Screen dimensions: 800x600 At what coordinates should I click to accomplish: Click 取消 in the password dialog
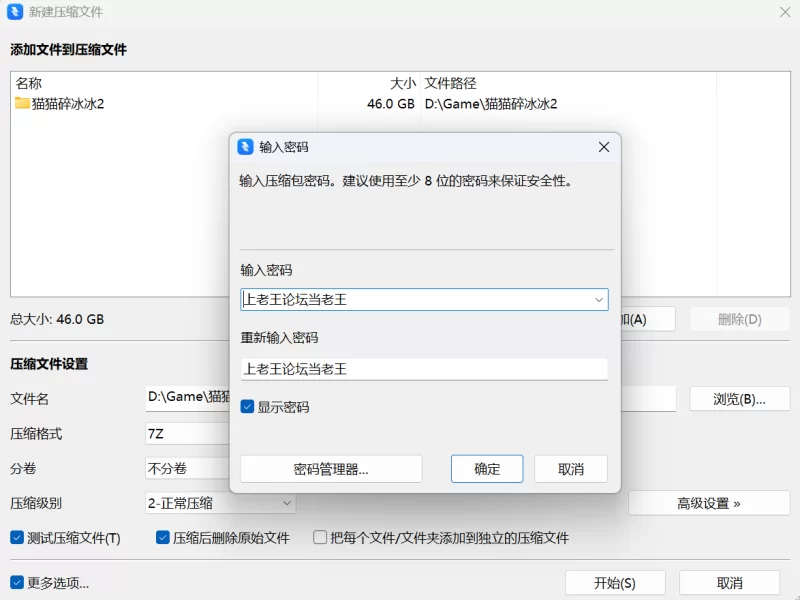click(x=571, y=469)
